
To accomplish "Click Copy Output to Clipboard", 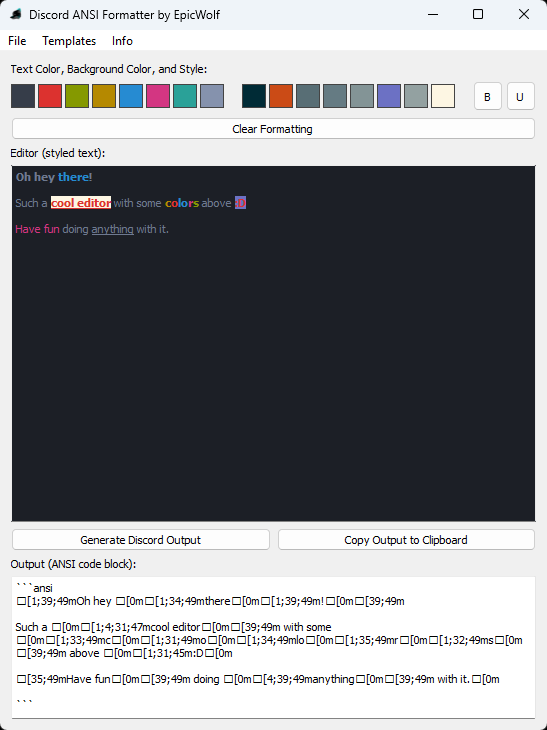I will point(406,540).
